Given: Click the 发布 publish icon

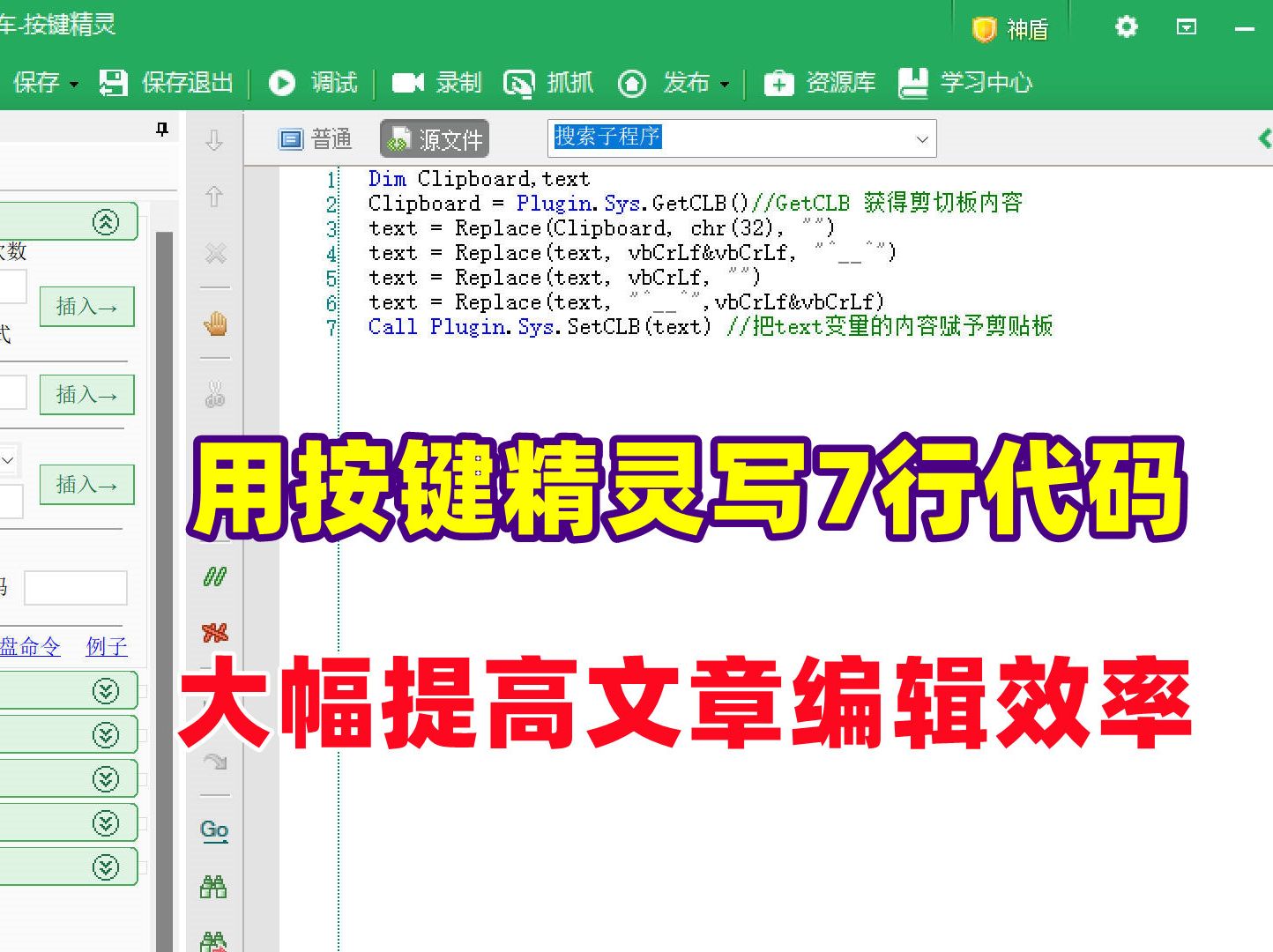Looking at the screenshot, I should click(x=631, y=83).
